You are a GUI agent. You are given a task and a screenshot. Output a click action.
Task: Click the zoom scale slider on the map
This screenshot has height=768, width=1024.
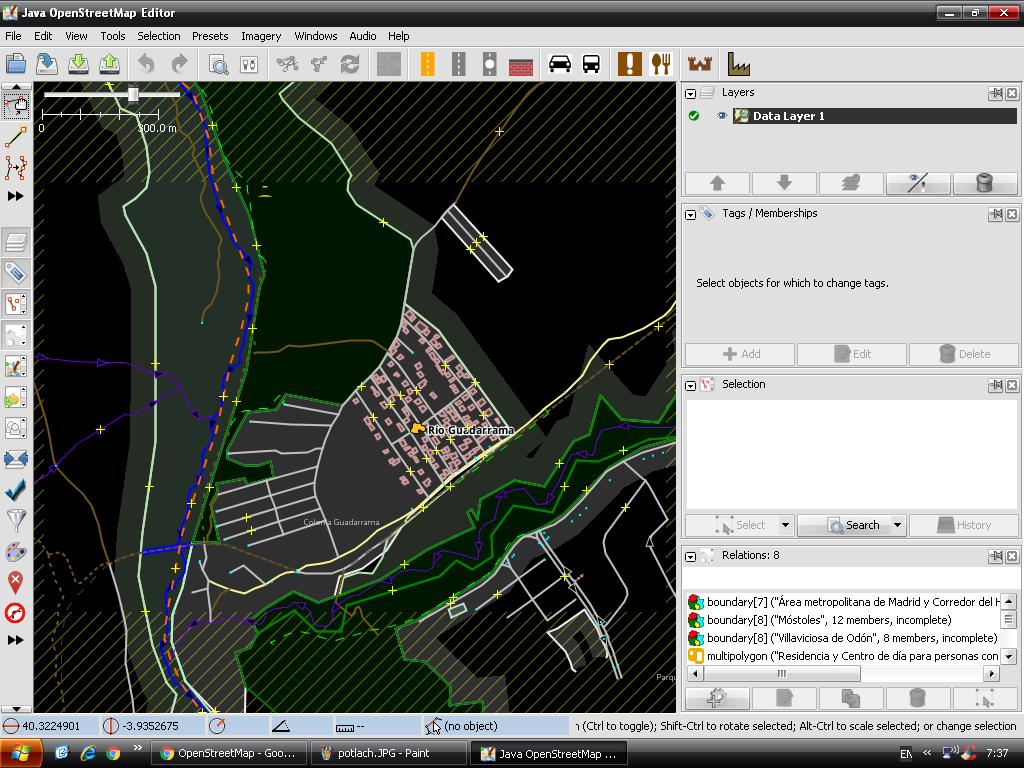coord(131,94)
